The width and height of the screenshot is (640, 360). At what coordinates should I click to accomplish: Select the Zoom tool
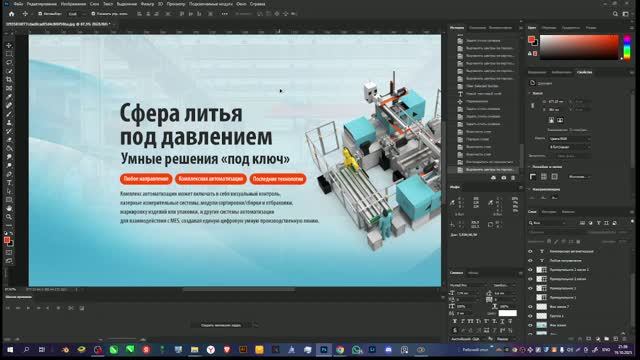(x=9, y=217)
